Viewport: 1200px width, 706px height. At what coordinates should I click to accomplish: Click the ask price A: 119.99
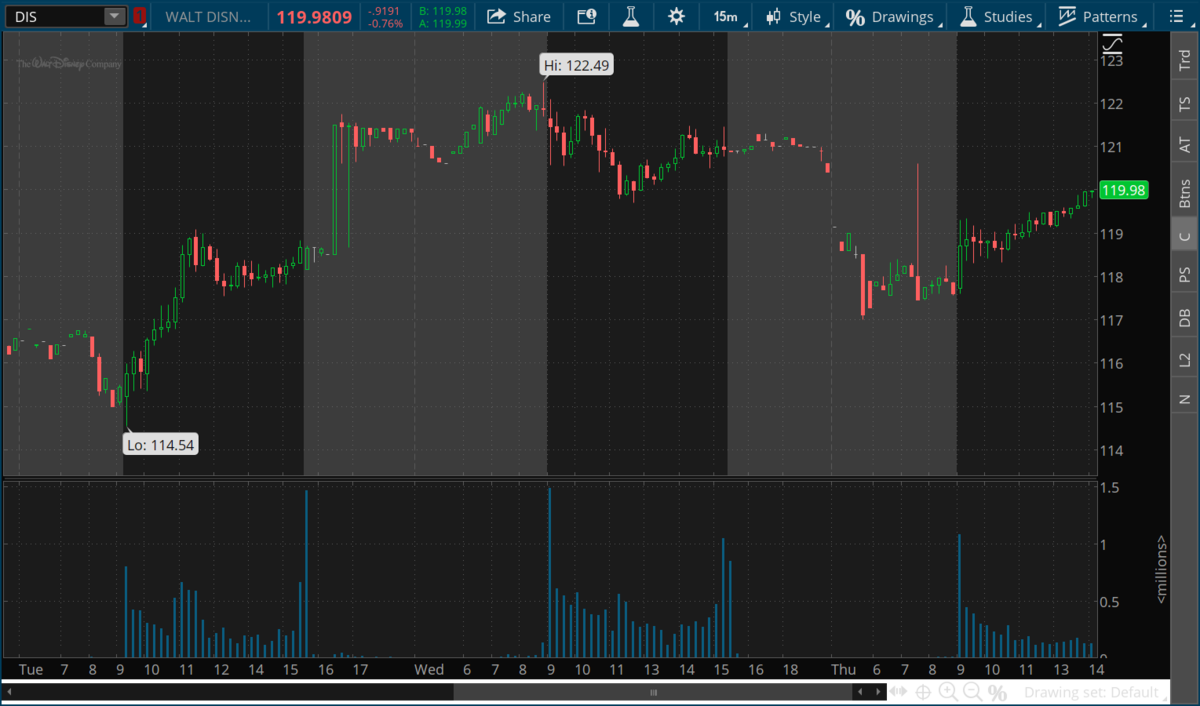443,23
